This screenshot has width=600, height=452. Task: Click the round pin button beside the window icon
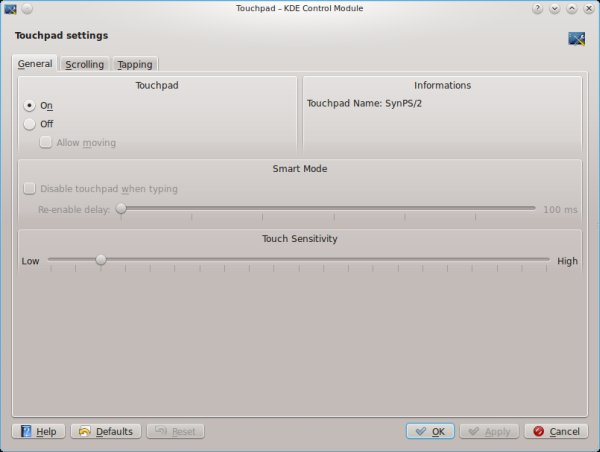coord(27,8)
